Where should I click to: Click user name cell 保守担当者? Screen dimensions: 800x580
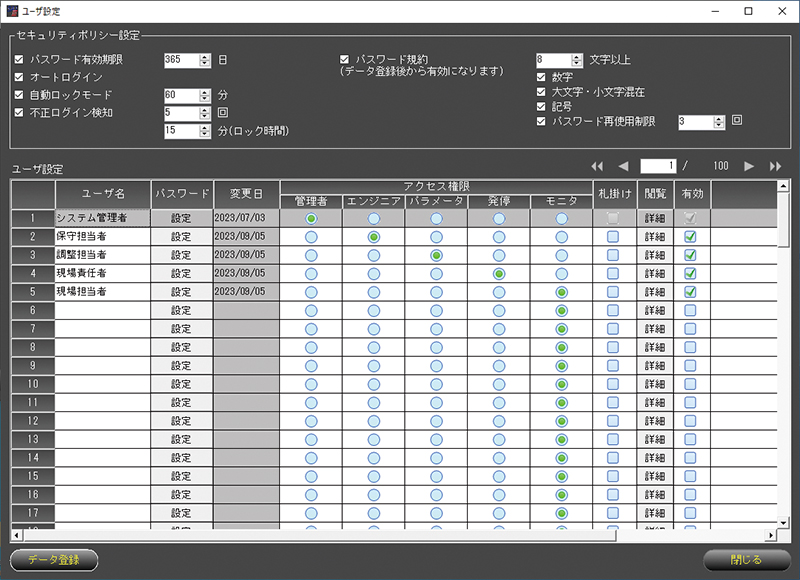coord(103,237)
